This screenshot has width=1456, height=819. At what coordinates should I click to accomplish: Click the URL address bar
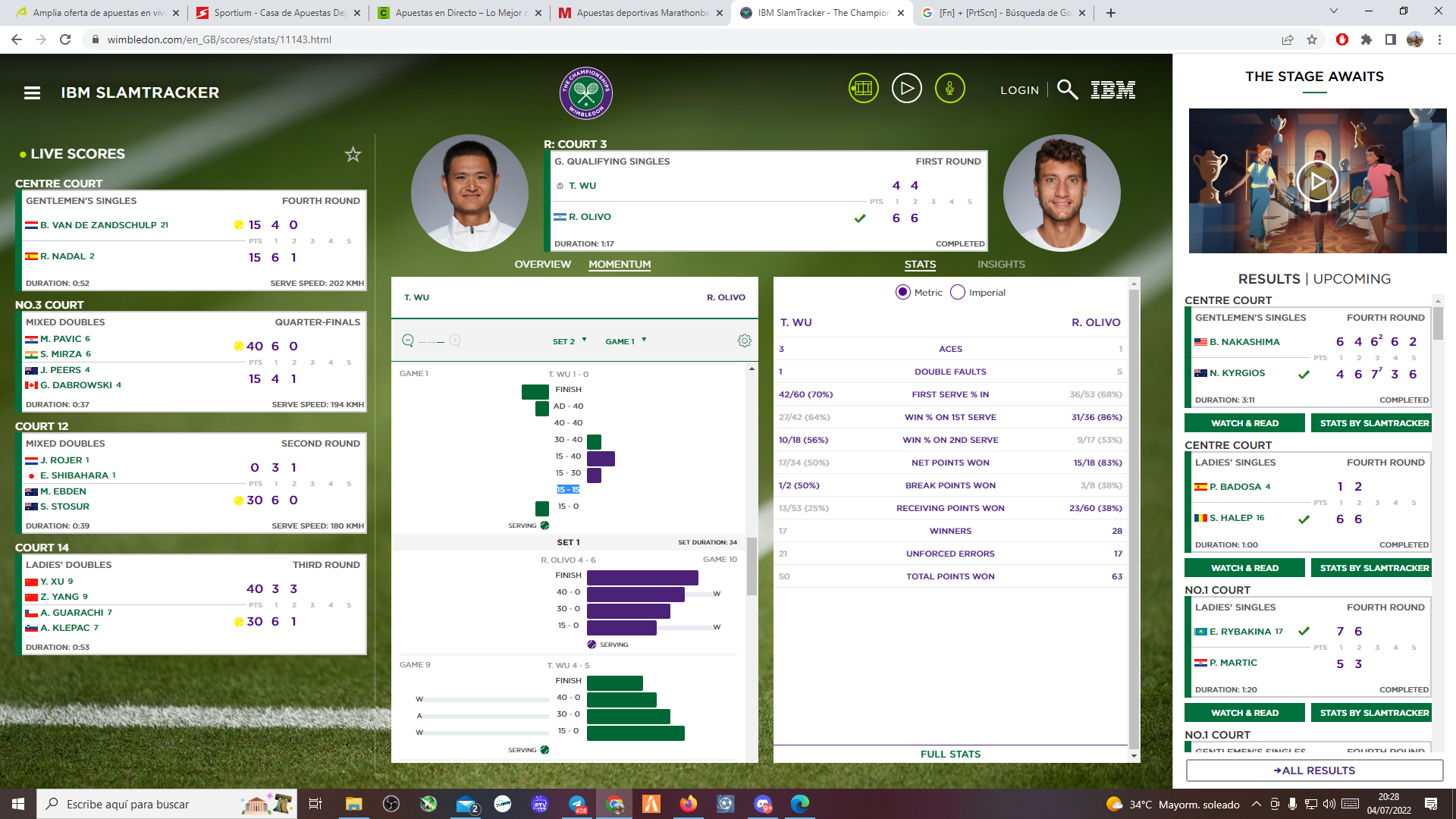(x=682, y=39)
